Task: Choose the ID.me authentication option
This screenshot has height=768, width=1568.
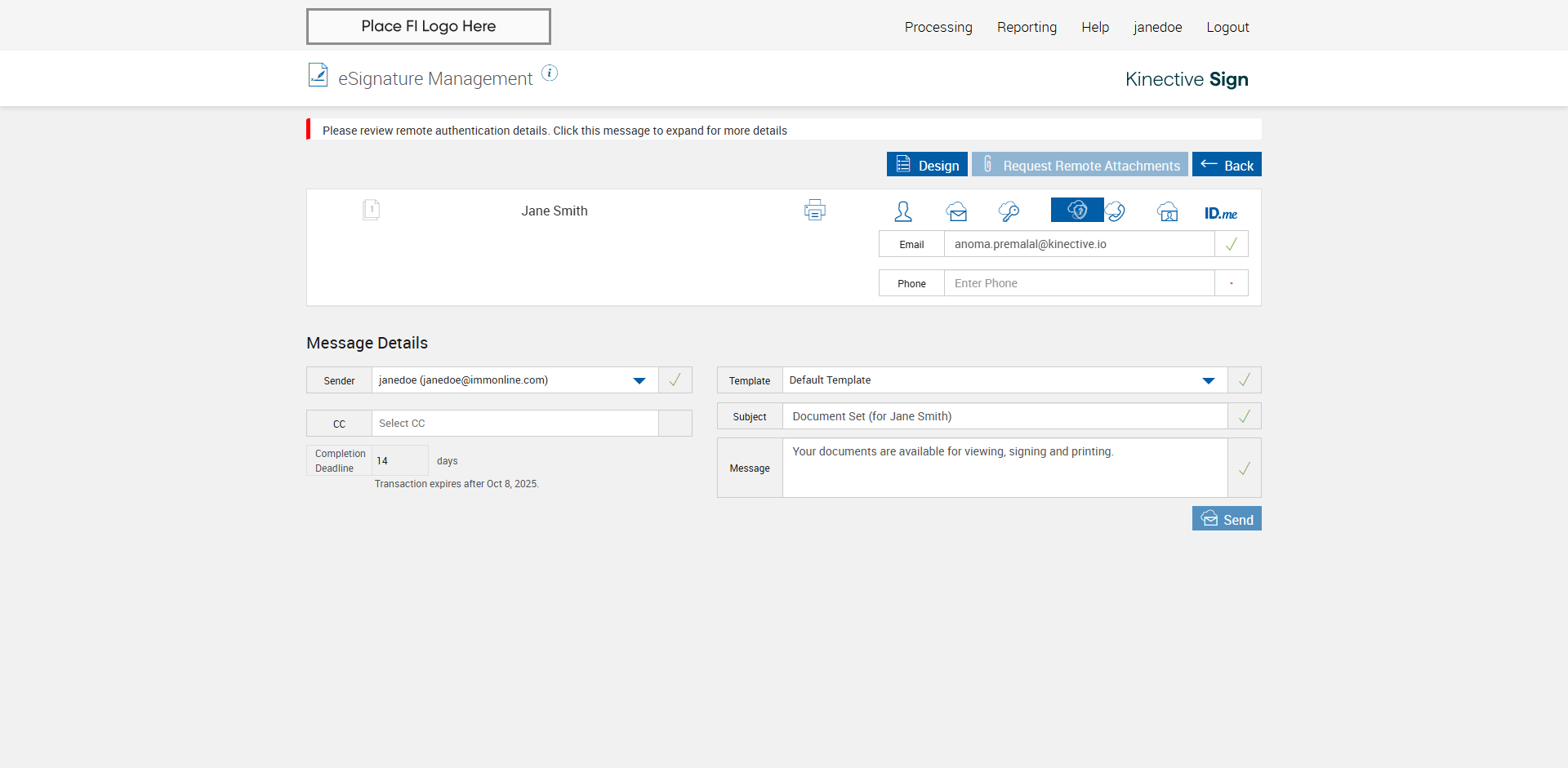Action: [x=1221, y=213]
